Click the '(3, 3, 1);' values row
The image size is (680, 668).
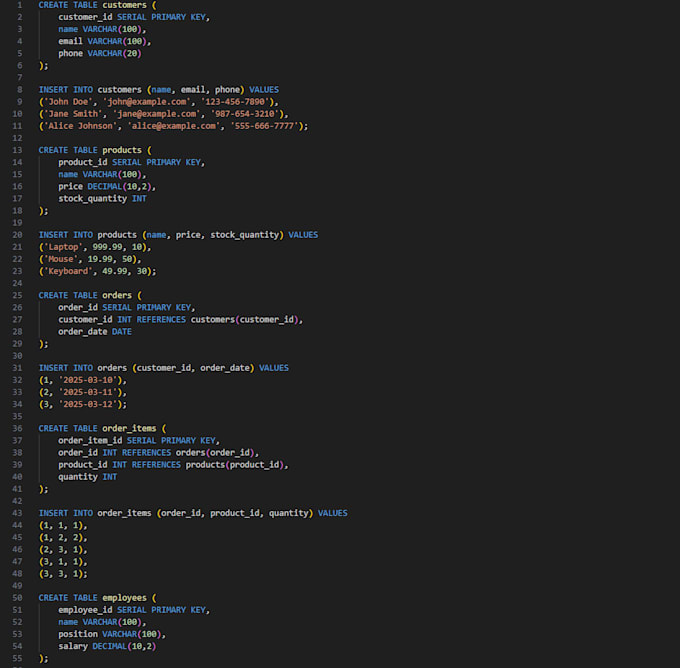click(x=63, y=574)
